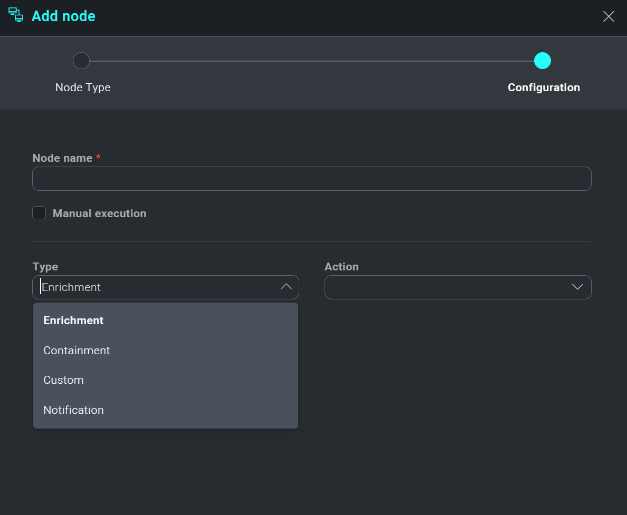Click the Node Type step label
Viewport: 627px width, 515px height.
coord(83,87)
